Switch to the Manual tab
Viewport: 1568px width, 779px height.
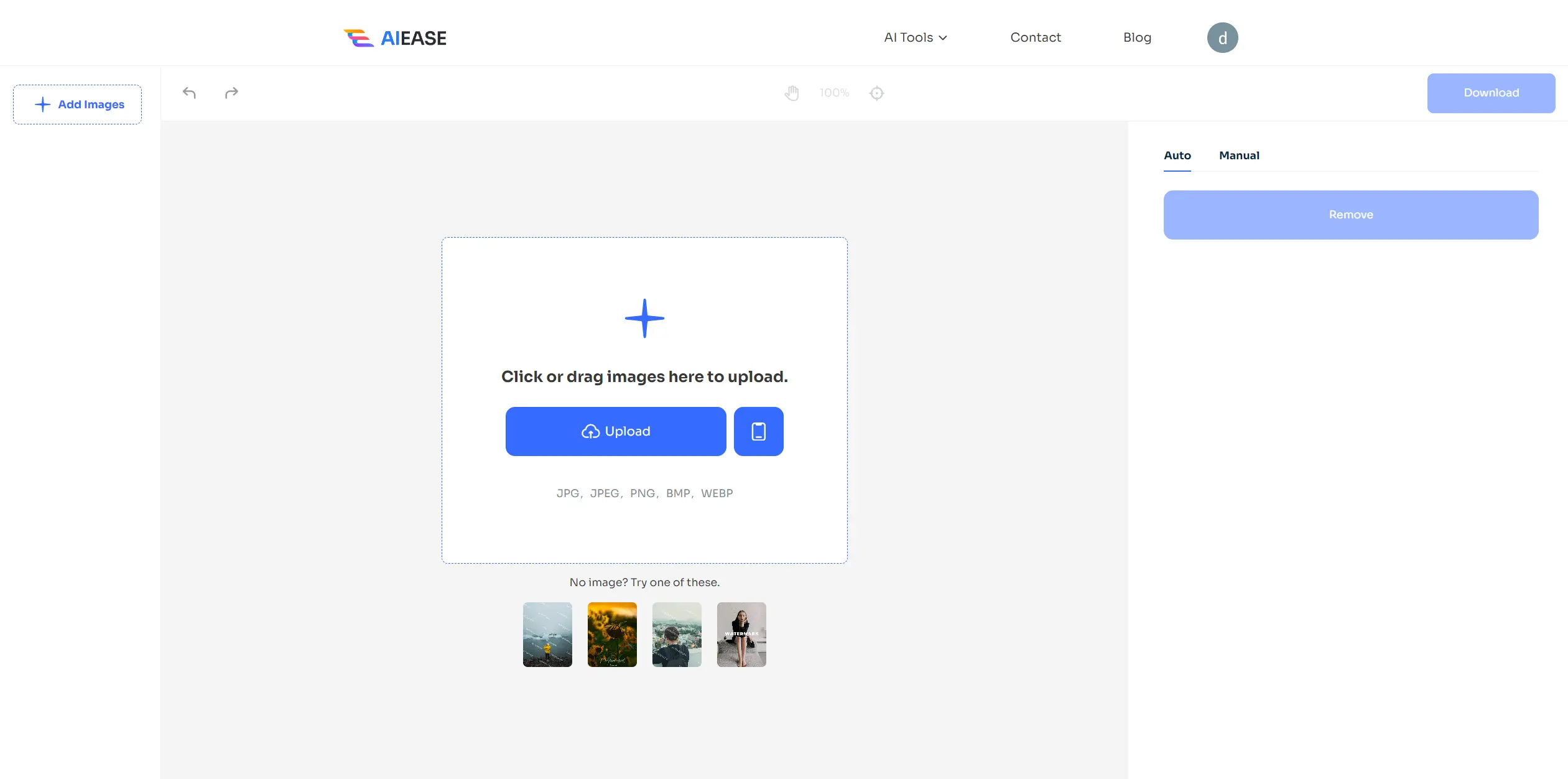tap(1238, 156)
